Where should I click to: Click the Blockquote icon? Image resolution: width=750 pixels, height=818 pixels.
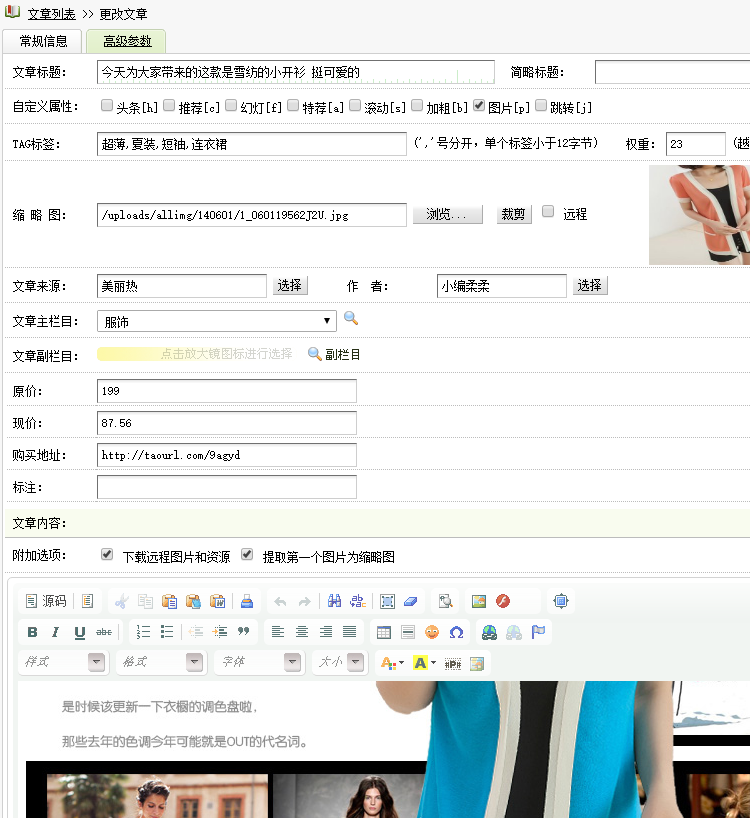pos(243,632)
